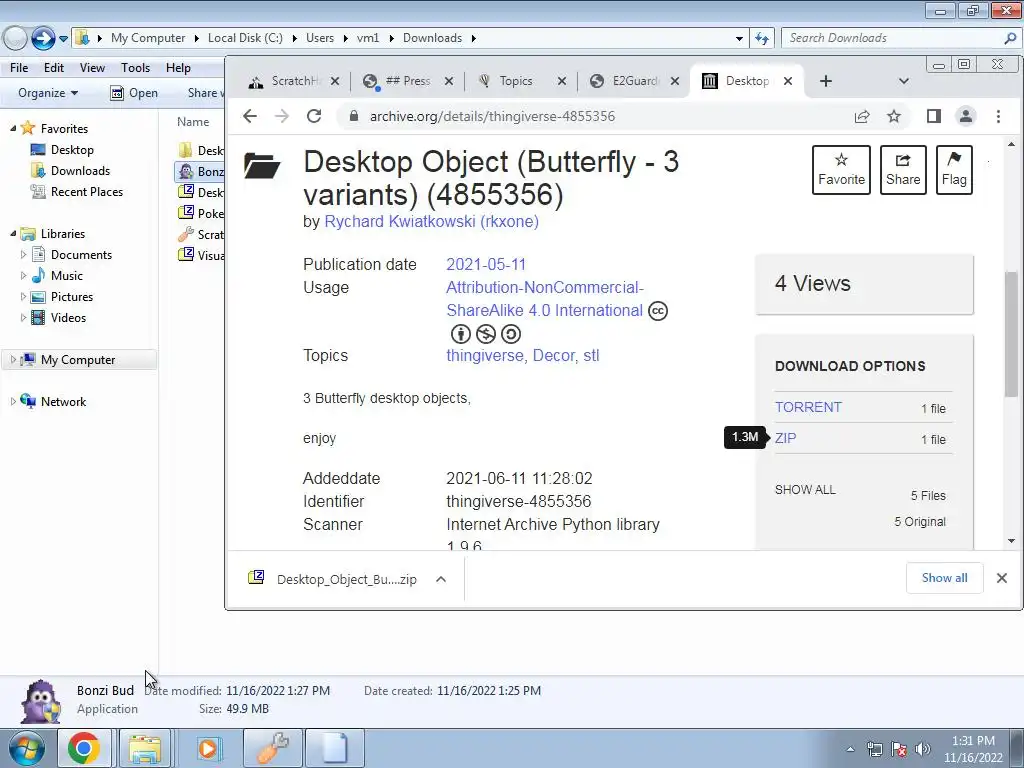The image size is (1024, 768).
Task: Expand the Music library node
Action: (24, 276)
